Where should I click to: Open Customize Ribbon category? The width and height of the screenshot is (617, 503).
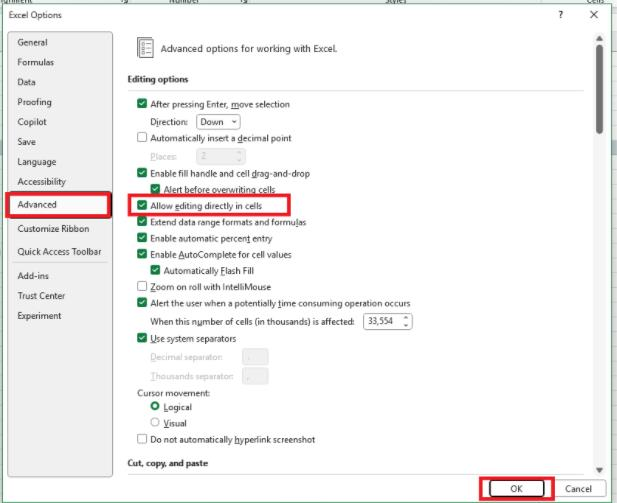(53, 229)
